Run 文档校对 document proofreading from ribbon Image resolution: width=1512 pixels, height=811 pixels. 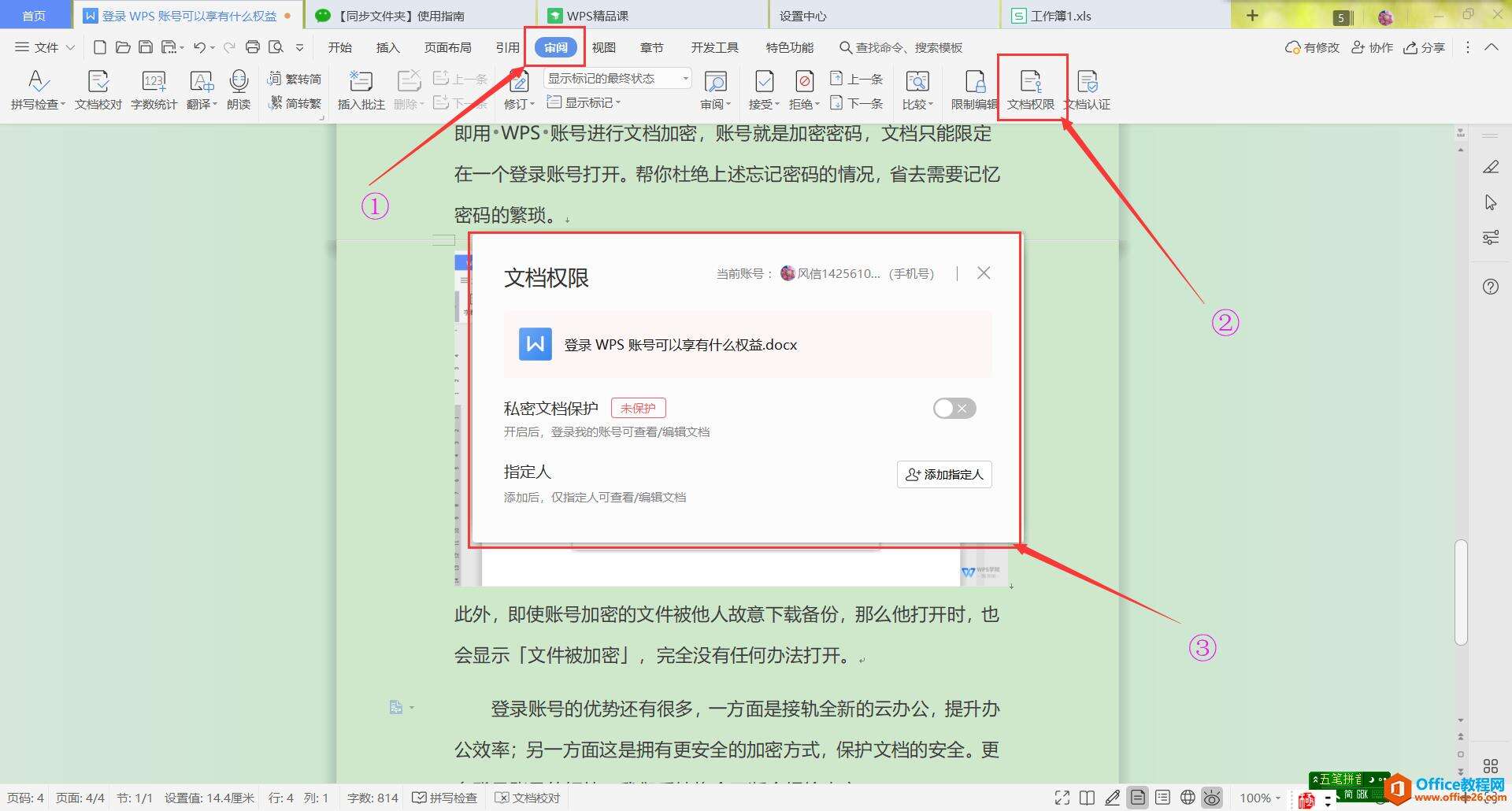[x=98, y=90]
